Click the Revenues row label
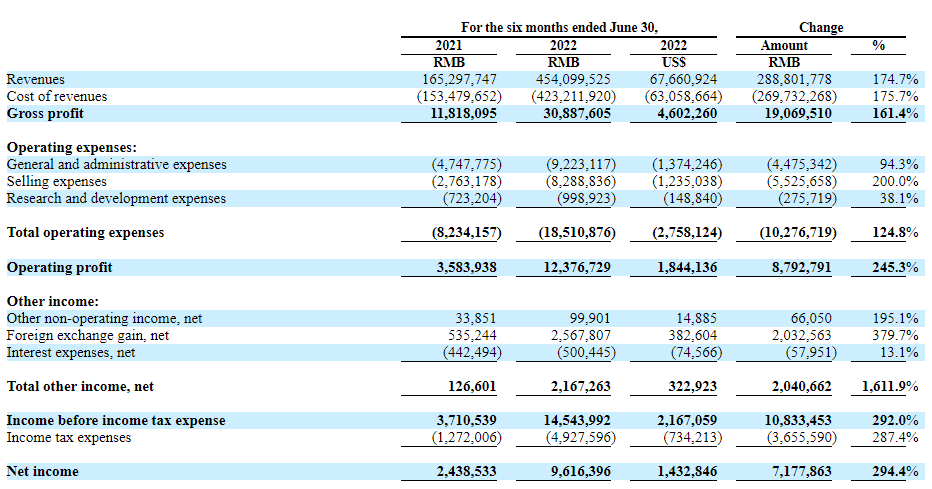 pos(35,79)
